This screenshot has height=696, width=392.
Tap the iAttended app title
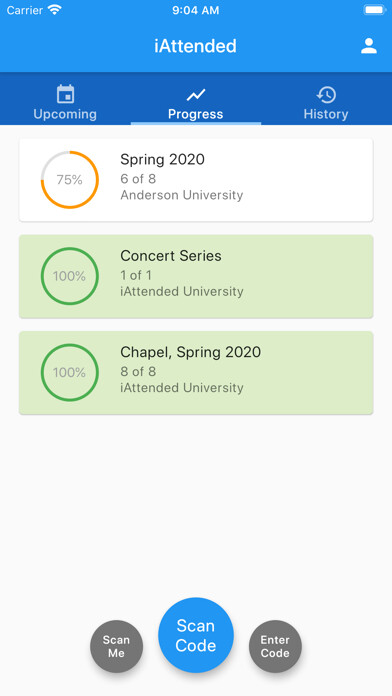[195, 46]
